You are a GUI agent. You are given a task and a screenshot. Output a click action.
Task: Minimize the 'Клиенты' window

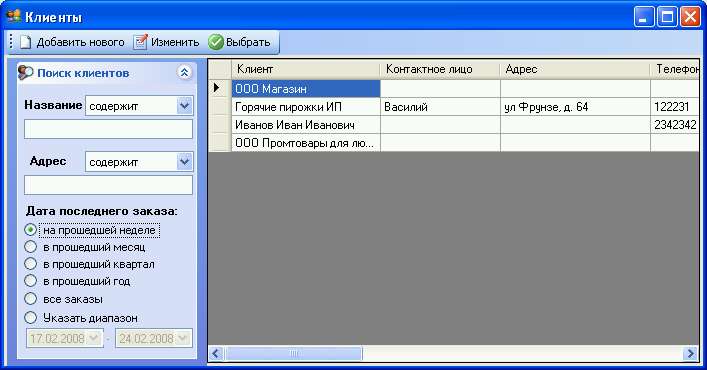tap(644, 17)
